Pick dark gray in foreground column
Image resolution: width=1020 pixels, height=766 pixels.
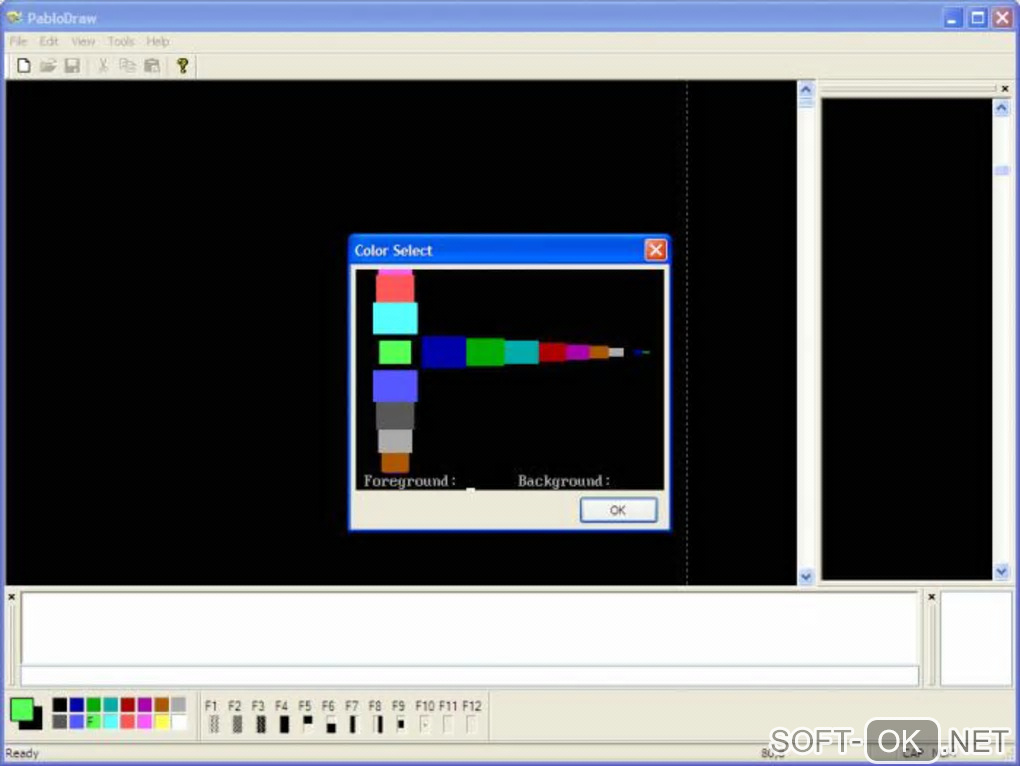pyautogui.click(x=395, y=416)
